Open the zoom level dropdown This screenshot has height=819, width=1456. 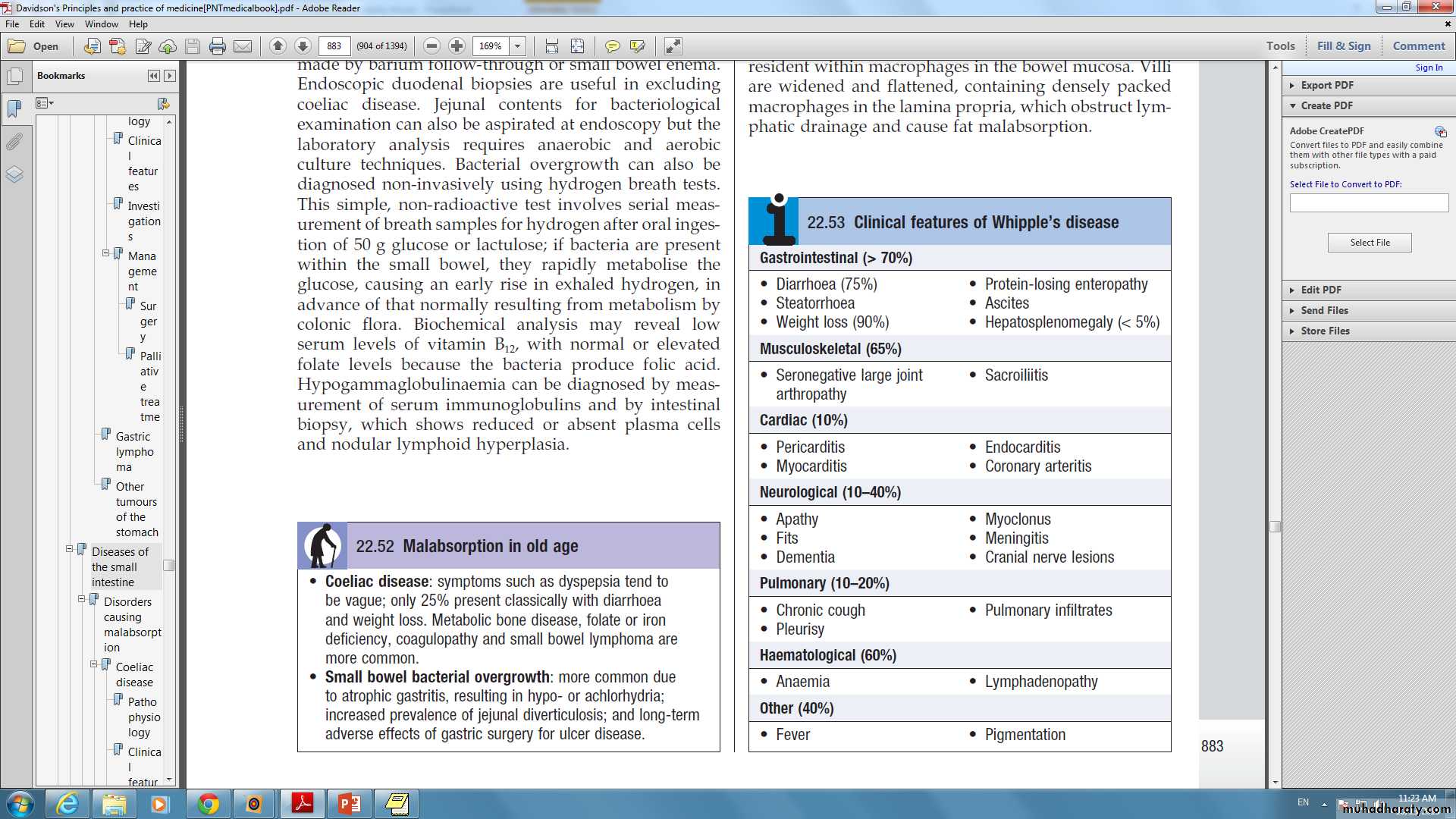(518, 46)
